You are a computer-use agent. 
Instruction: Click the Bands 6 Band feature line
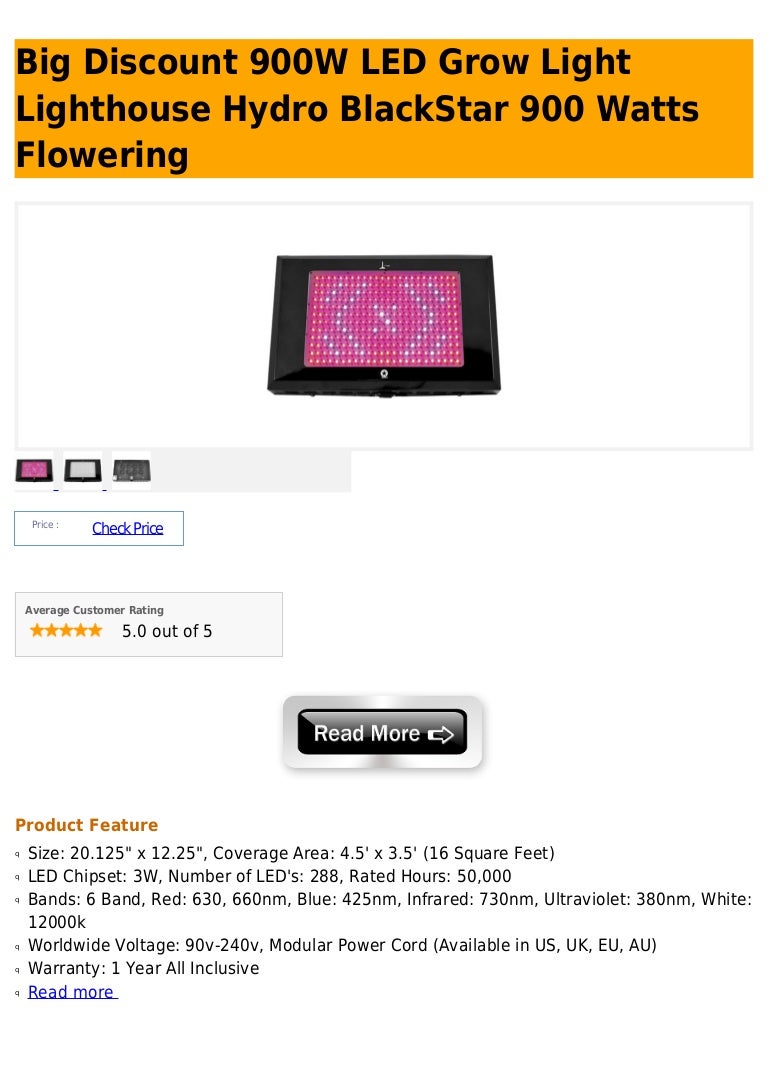(x=390, y=911)
